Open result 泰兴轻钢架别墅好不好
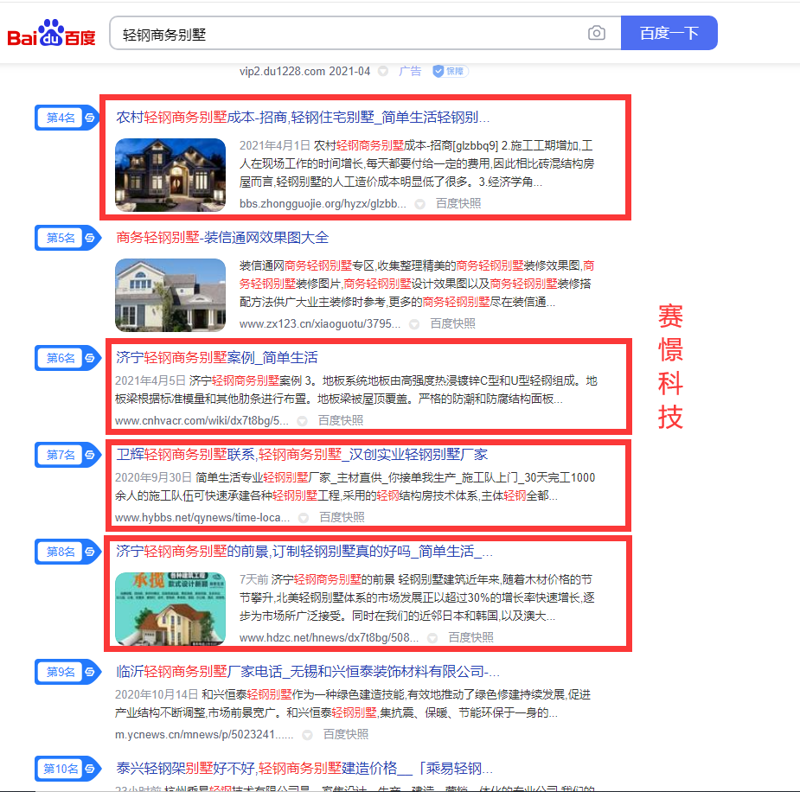The image size is (800, 792). (304, 769)
